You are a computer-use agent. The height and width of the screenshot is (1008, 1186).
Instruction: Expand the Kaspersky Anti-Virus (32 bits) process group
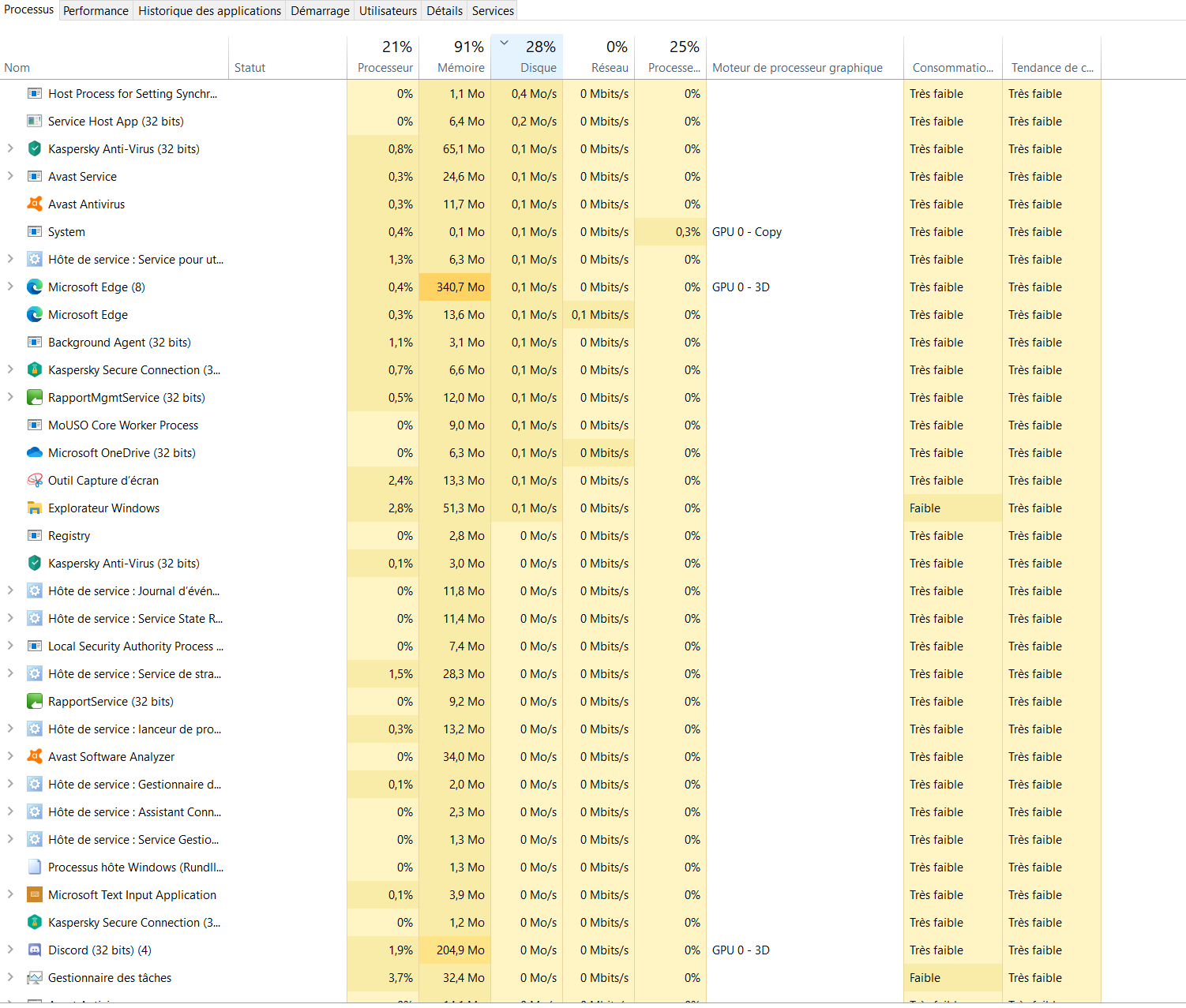[x=10, y=148]
